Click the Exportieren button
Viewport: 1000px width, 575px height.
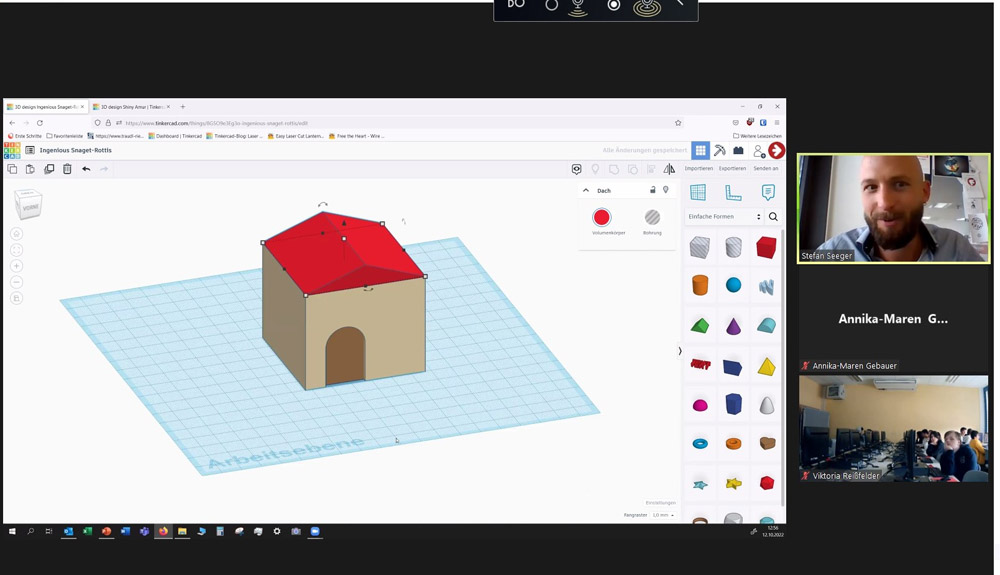[732, 168]
